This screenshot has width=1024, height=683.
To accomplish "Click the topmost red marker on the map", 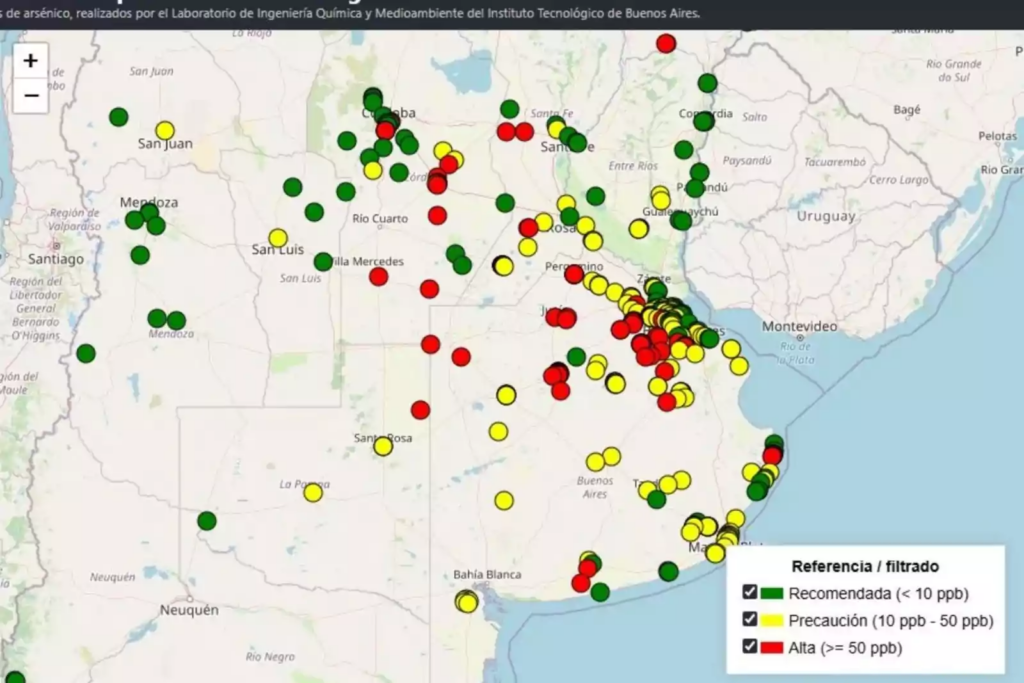I will tap(666, 43).
